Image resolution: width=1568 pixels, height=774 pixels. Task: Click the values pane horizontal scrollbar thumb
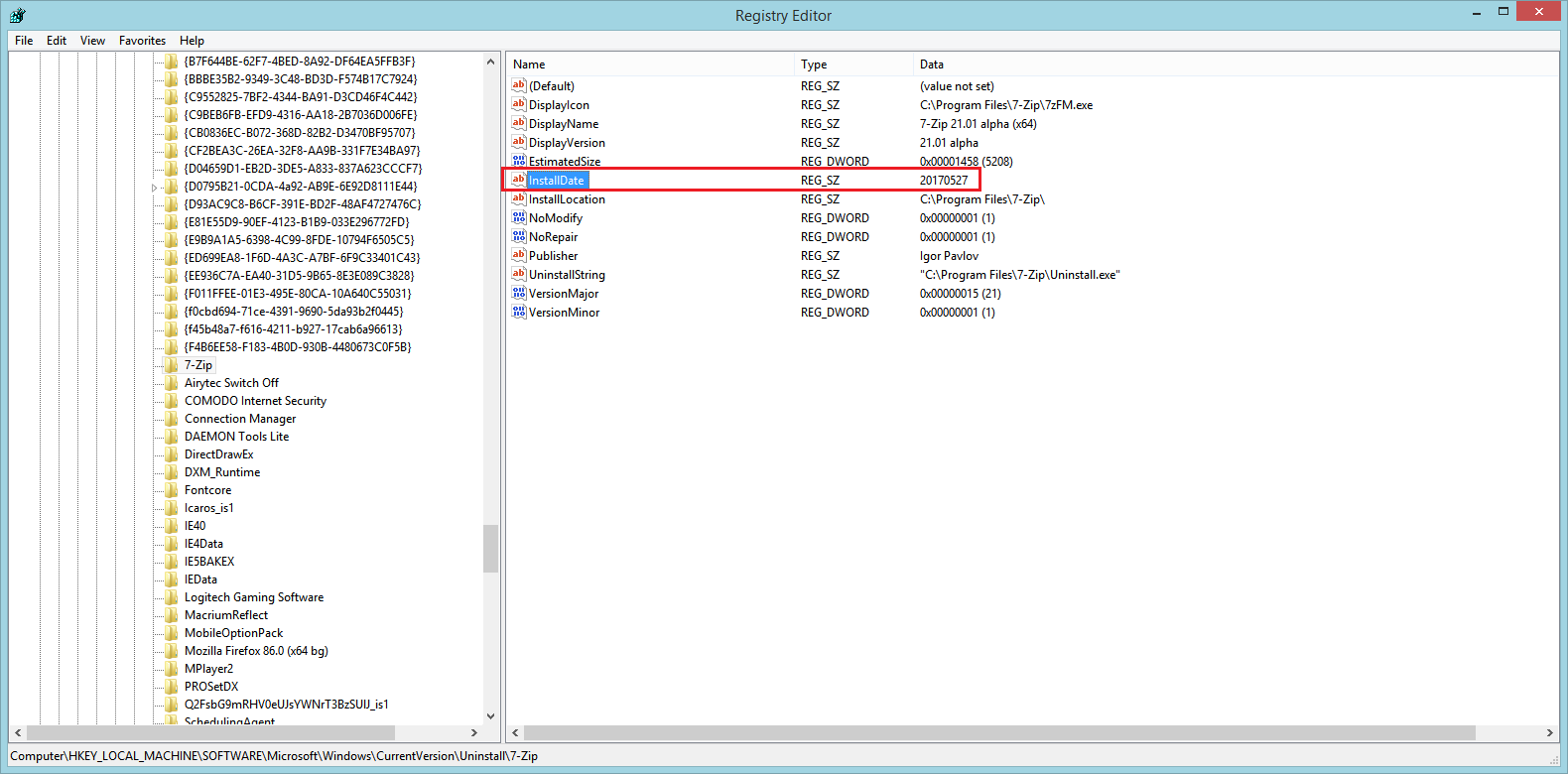pos(999,732)
